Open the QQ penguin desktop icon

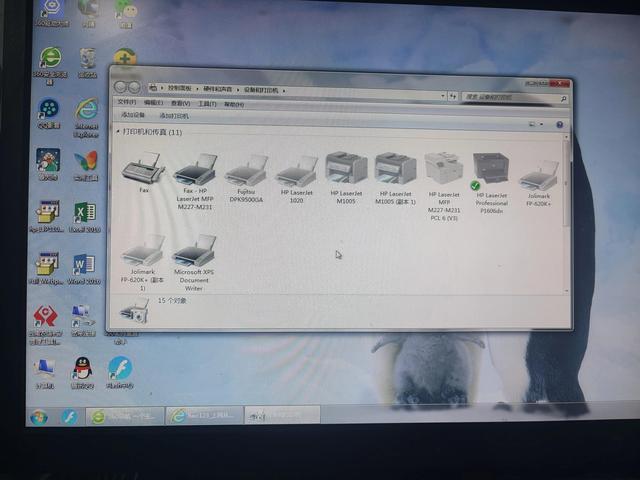82,372
